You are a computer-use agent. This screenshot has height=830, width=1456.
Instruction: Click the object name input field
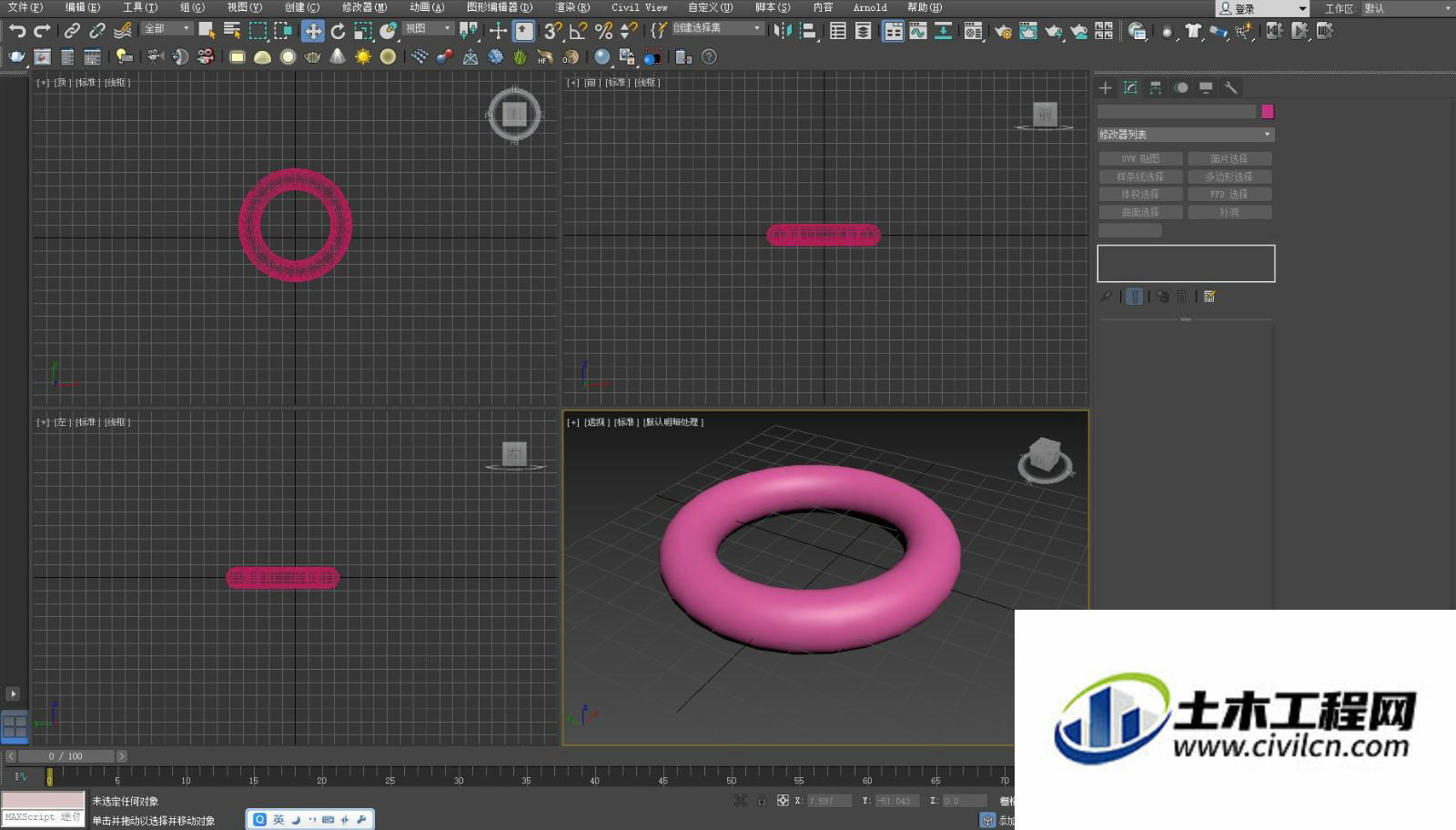coord(1177,111)
